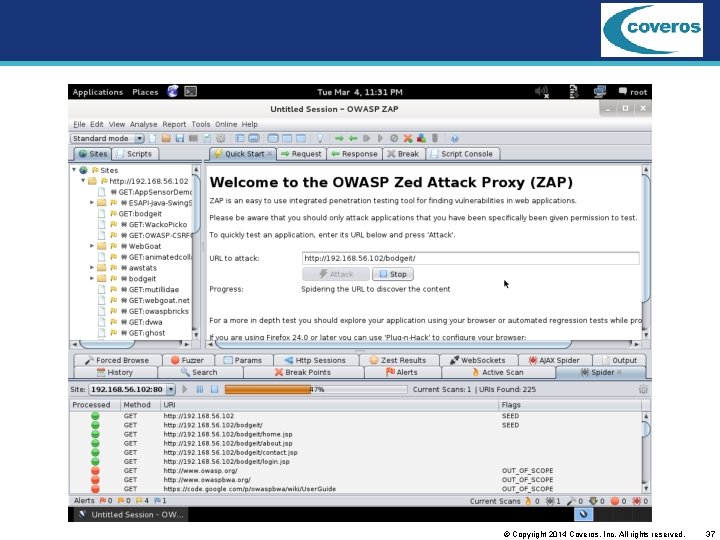Open the Analyse menu
This screenshot has width=720, height=540.
coord(143,124)
